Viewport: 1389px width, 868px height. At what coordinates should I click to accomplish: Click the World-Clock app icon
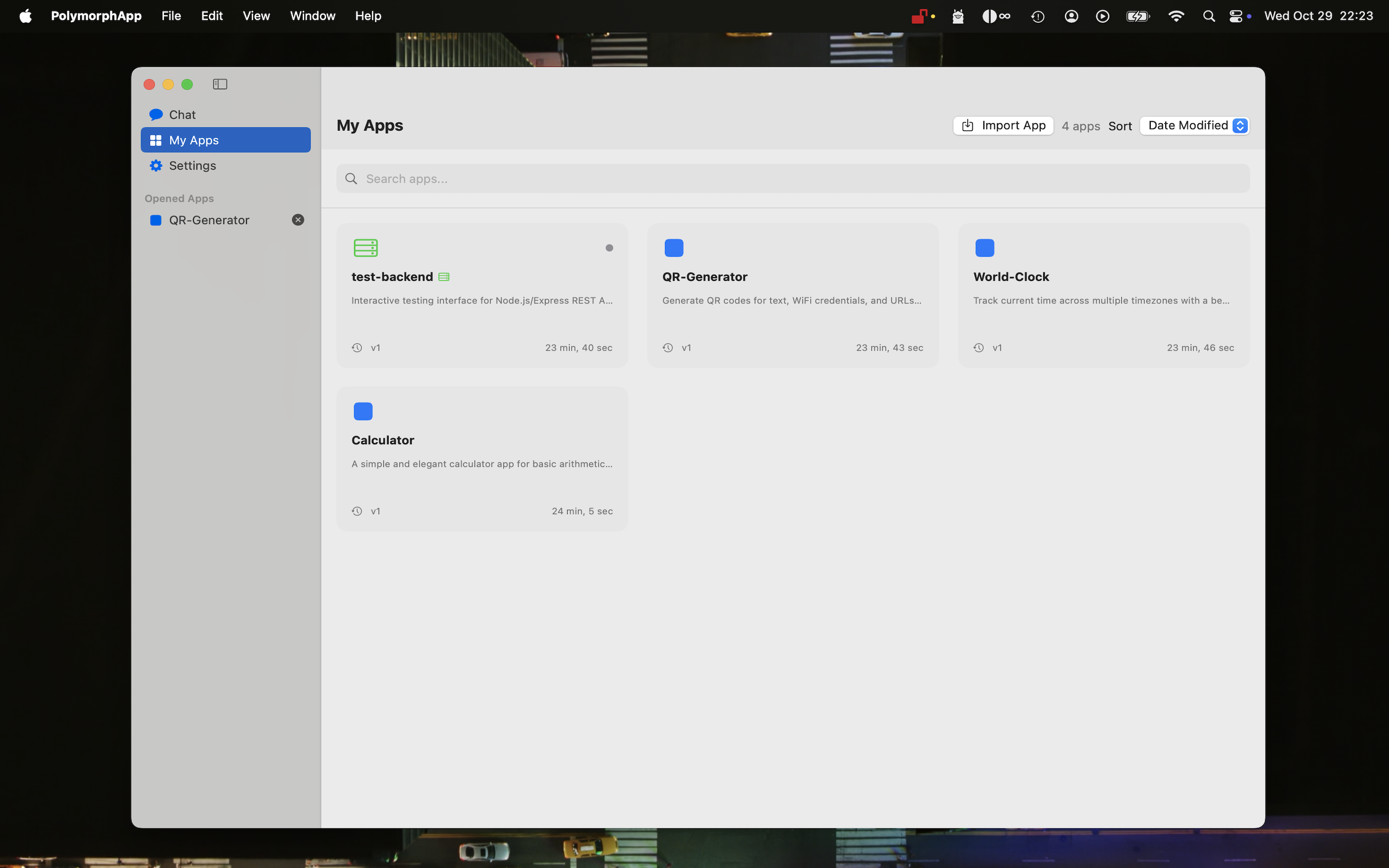(984, 247)
